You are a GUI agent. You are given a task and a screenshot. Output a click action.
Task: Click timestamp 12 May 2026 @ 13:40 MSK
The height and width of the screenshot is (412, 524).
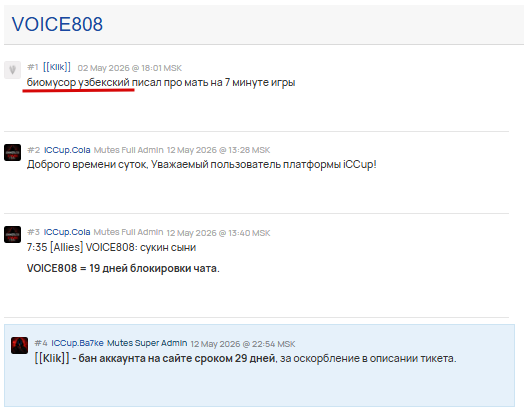[218, 233]
